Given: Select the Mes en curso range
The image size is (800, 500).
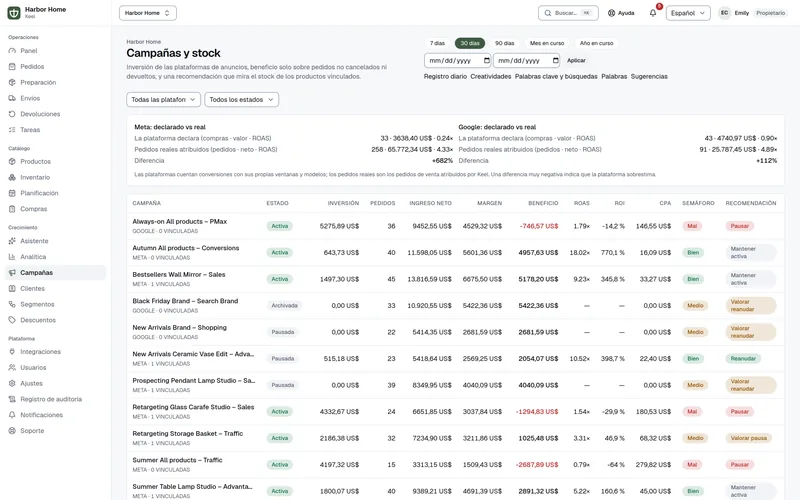Looking at the screenshot, I should coord(547,43).
